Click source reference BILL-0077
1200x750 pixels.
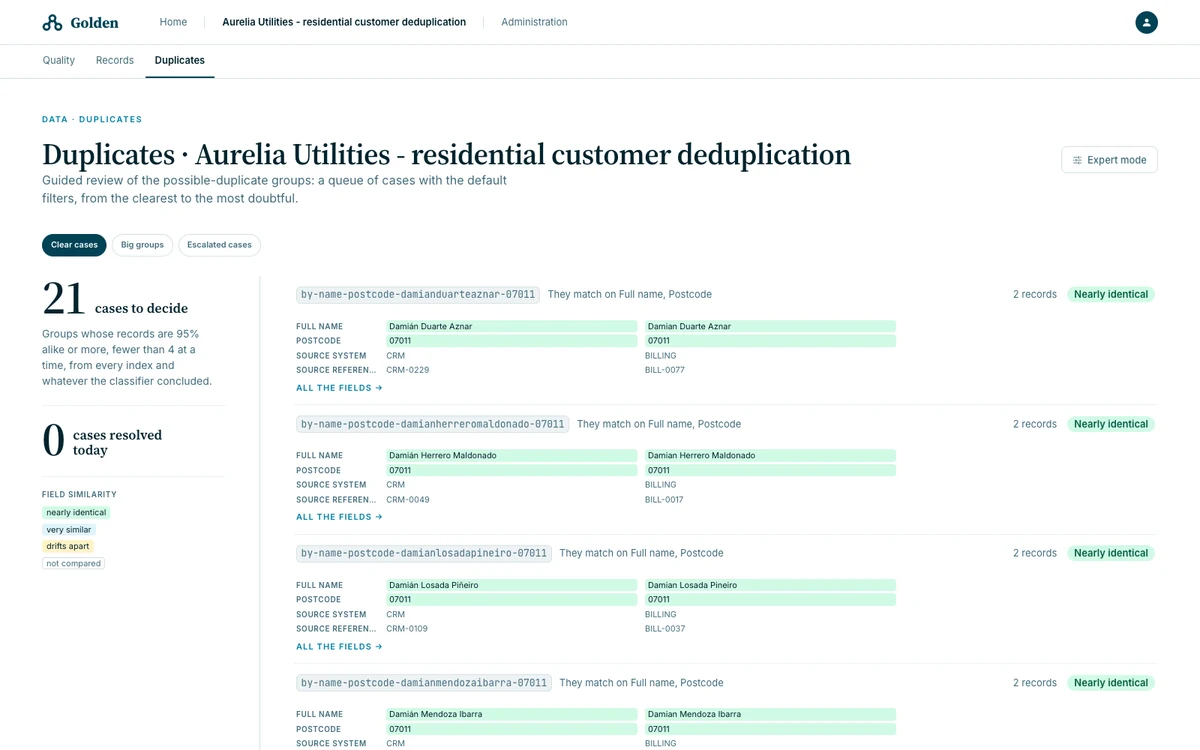click(664, 370)
